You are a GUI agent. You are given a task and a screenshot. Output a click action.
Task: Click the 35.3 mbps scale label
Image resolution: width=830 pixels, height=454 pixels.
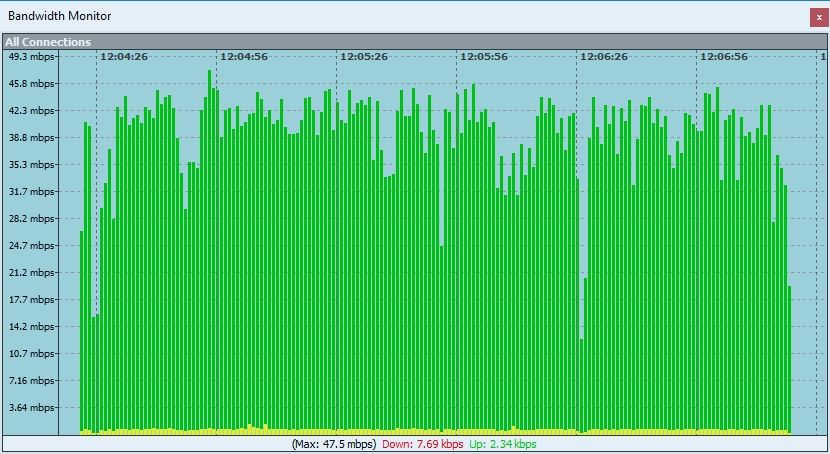pos(30,165)
